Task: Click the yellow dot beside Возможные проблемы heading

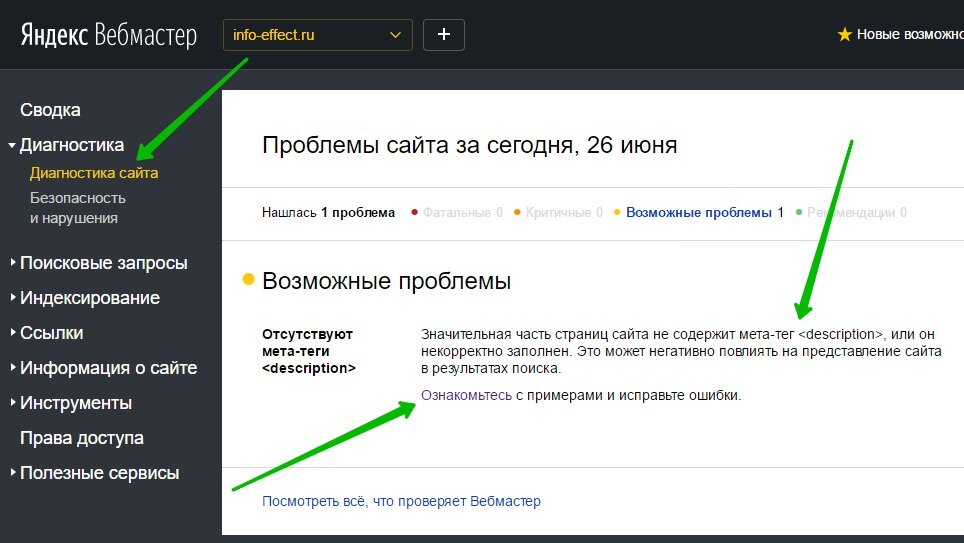Action: click(248, 279)
